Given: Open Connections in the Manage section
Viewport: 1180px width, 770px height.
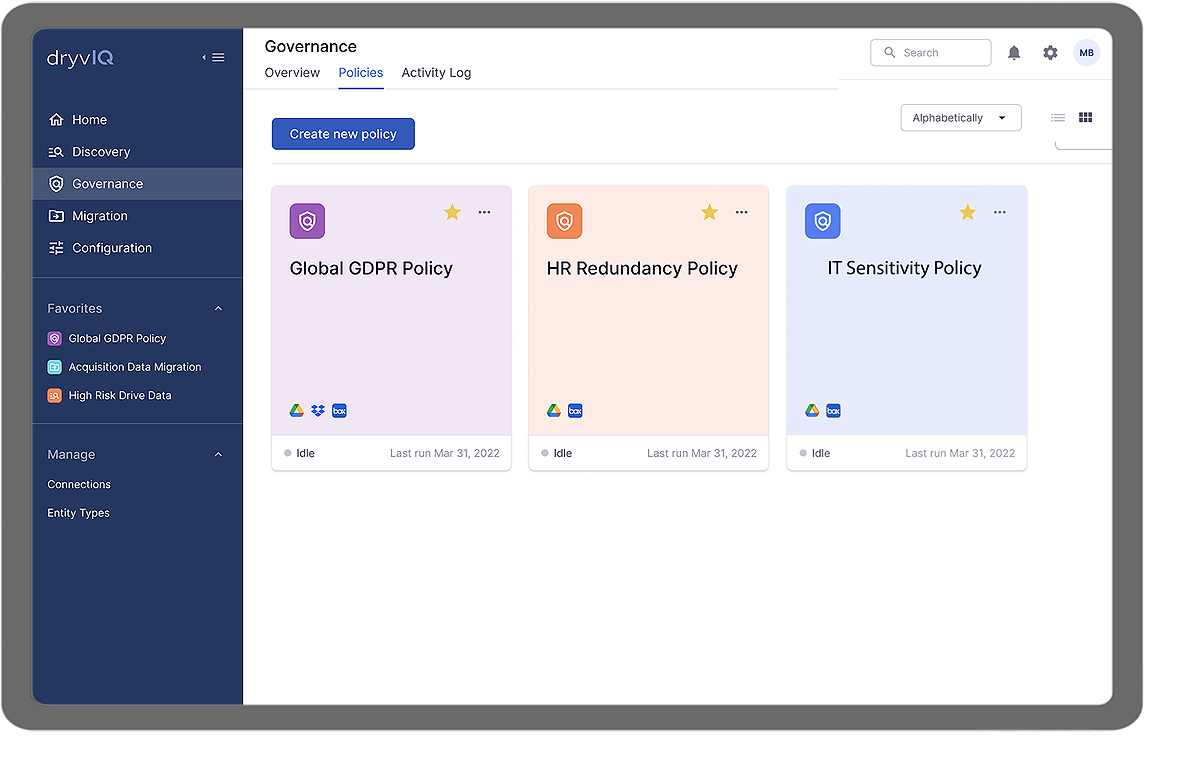Looking at the screenshot, I should pos(79,485).
